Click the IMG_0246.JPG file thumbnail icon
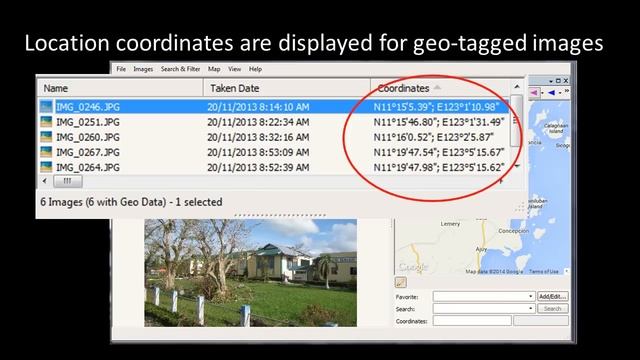Viewport: 640px width, 360px height. point(46,107)
